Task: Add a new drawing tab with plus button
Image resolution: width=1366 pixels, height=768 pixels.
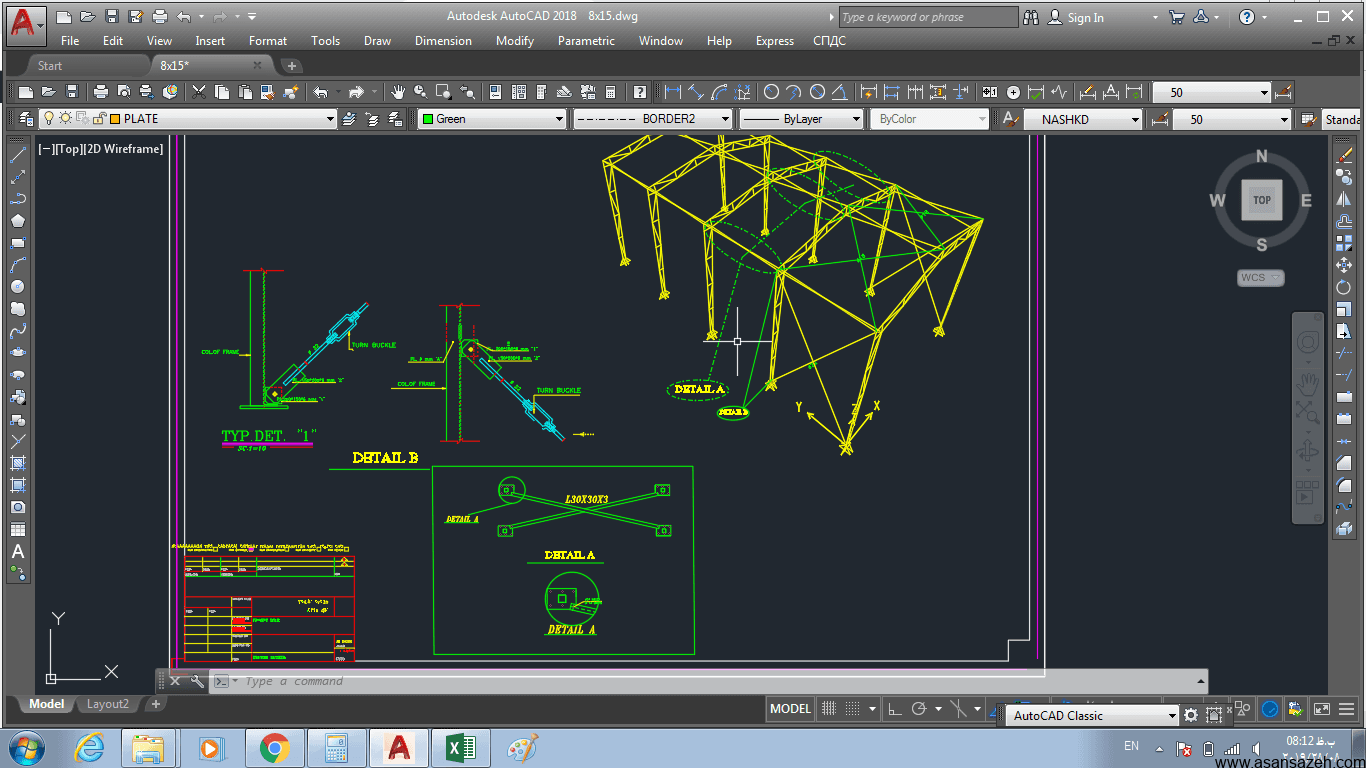Action: click(292, 66)
